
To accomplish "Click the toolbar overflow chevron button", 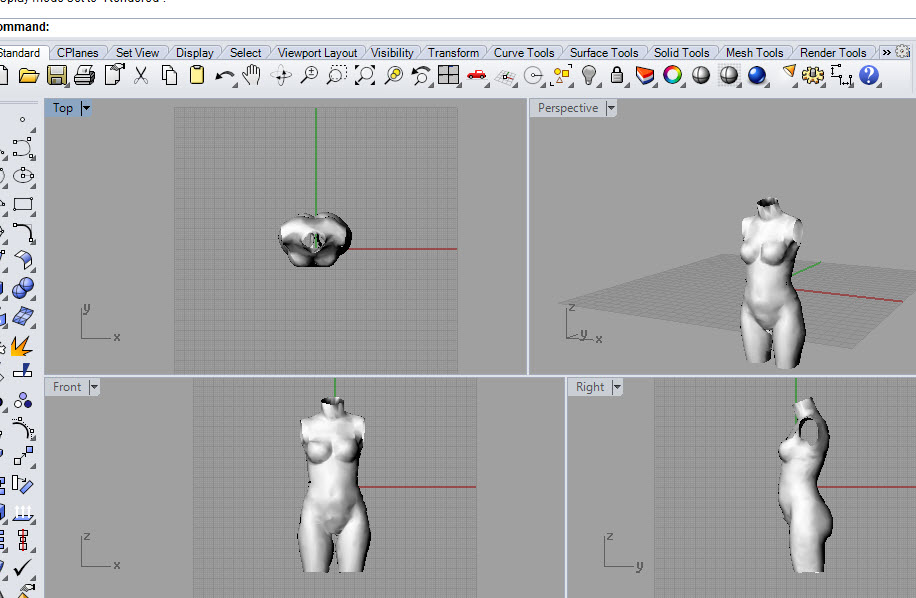I will 886,53.
